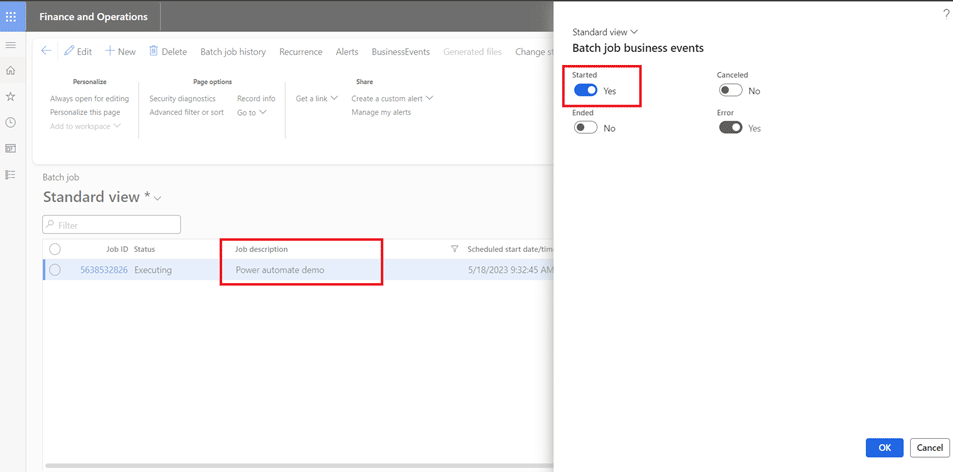This screenshot has width=953, height=472.
Task: Expand the hamburger navigation menu
Action: (10, 45)
